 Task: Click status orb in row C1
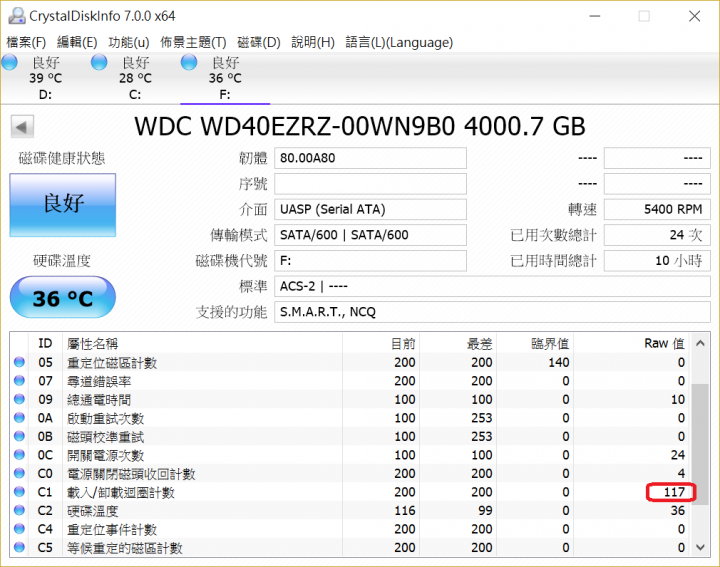pos(19,492)
